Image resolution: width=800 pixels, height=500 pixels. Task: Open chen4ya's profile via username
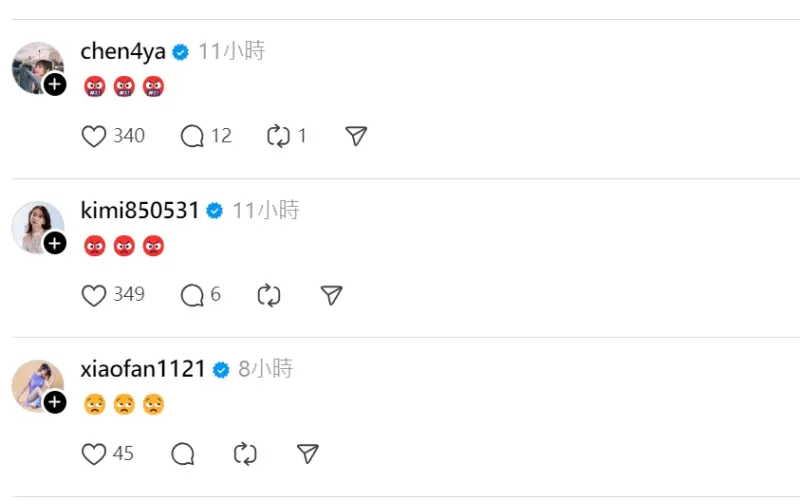pos(122,52)
